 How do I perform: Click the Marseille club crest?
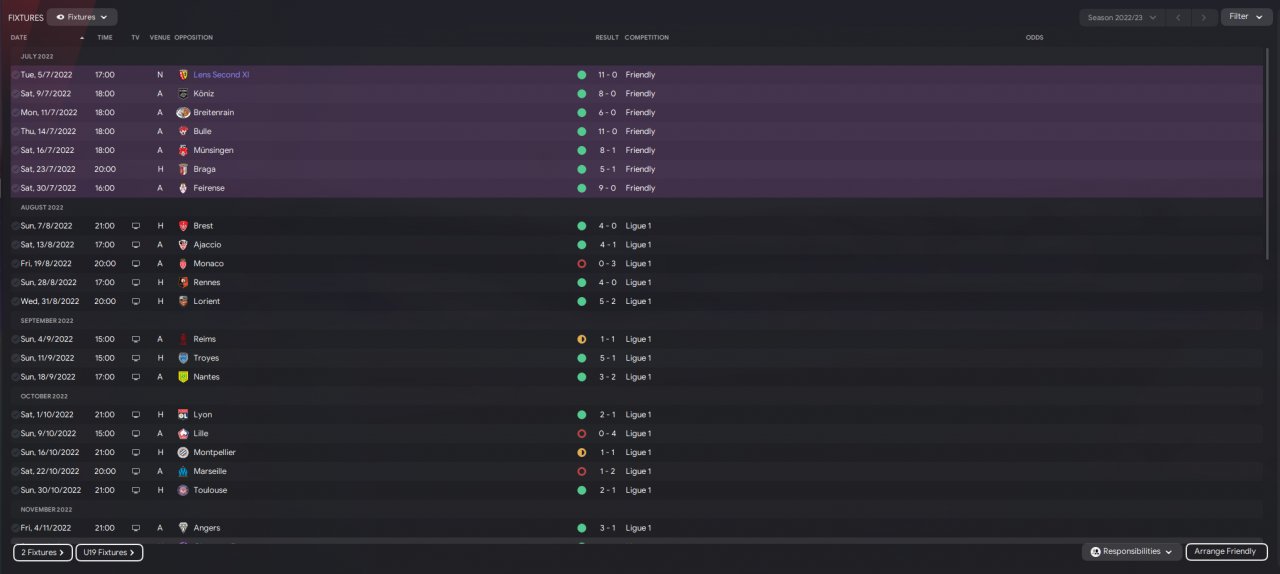[183, 472]
